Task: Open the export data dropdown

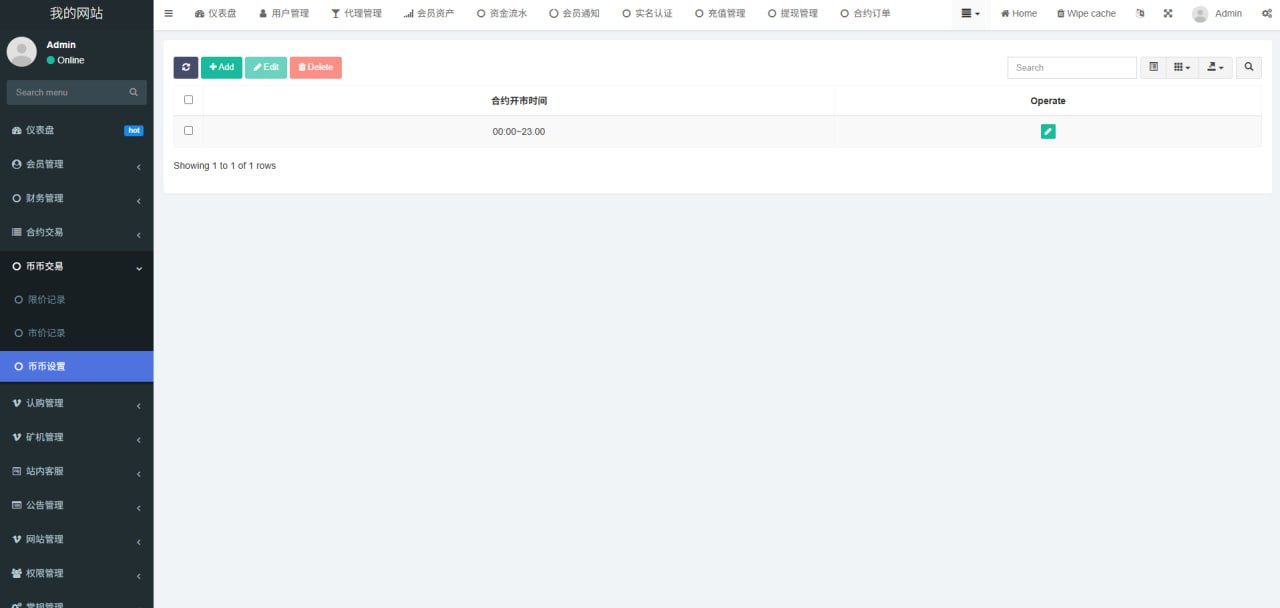Action: click(x=1215, y=67)
